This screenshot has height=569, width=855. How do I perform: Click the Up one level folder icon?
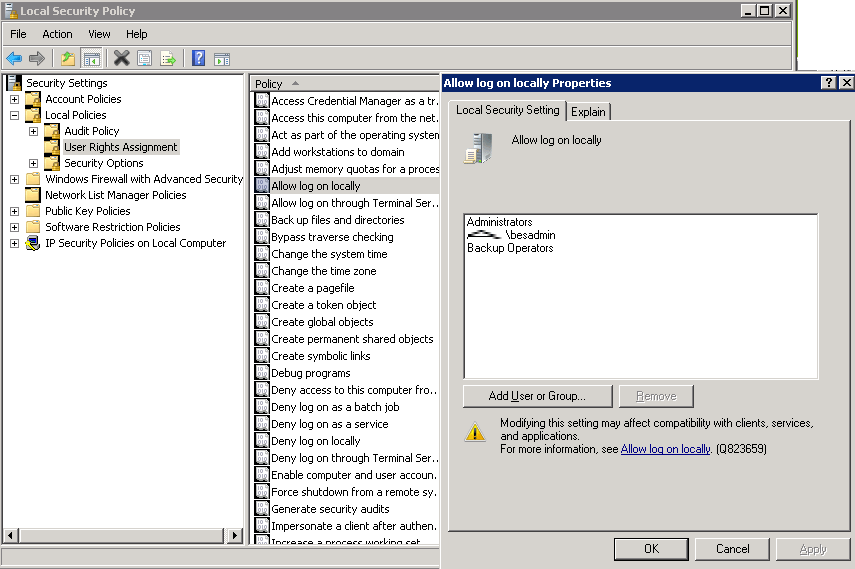coord(67,59)
